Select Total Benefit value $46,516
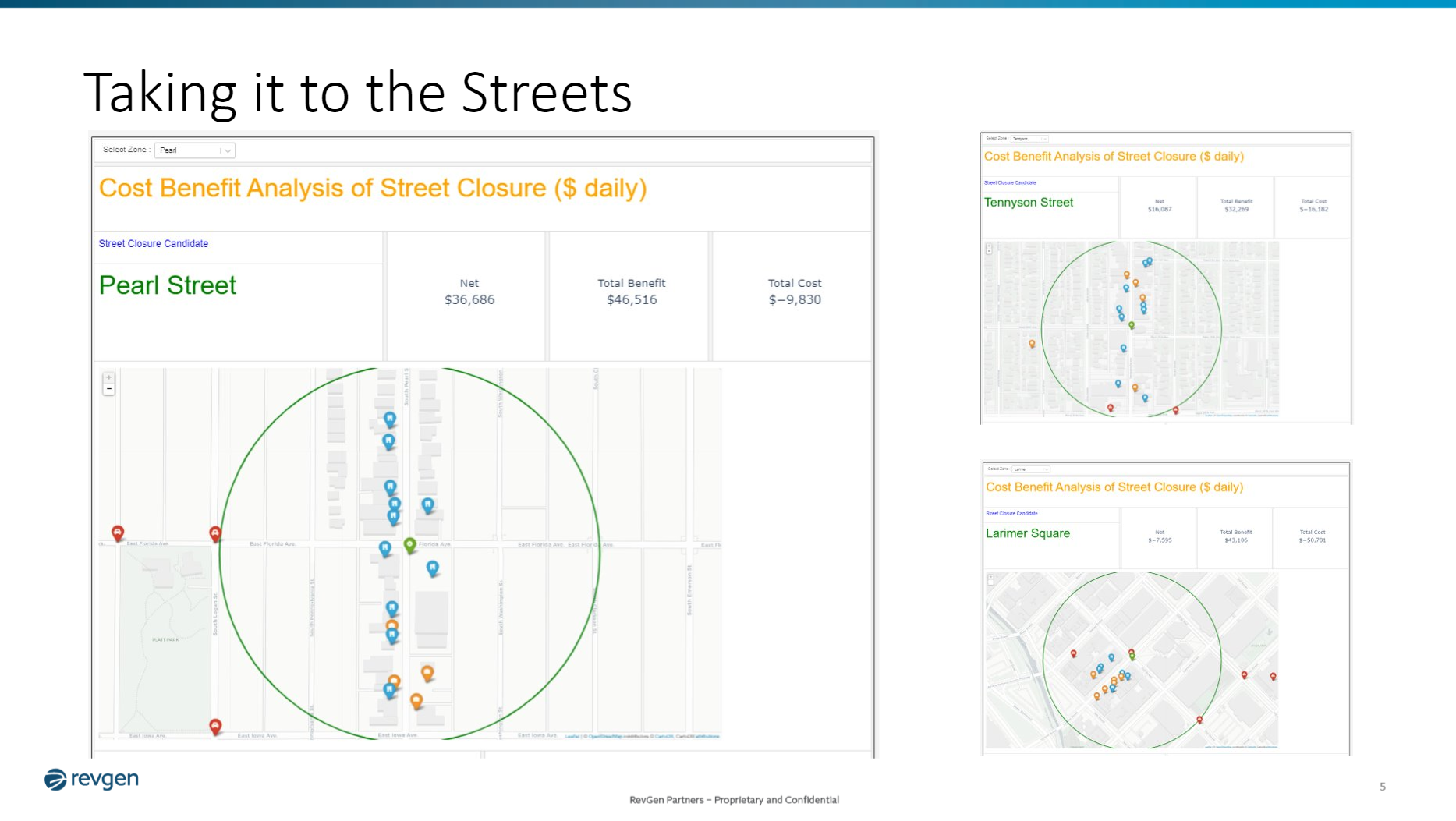The height and width of the screenshot is (821, 1456). tap(632, 299)
